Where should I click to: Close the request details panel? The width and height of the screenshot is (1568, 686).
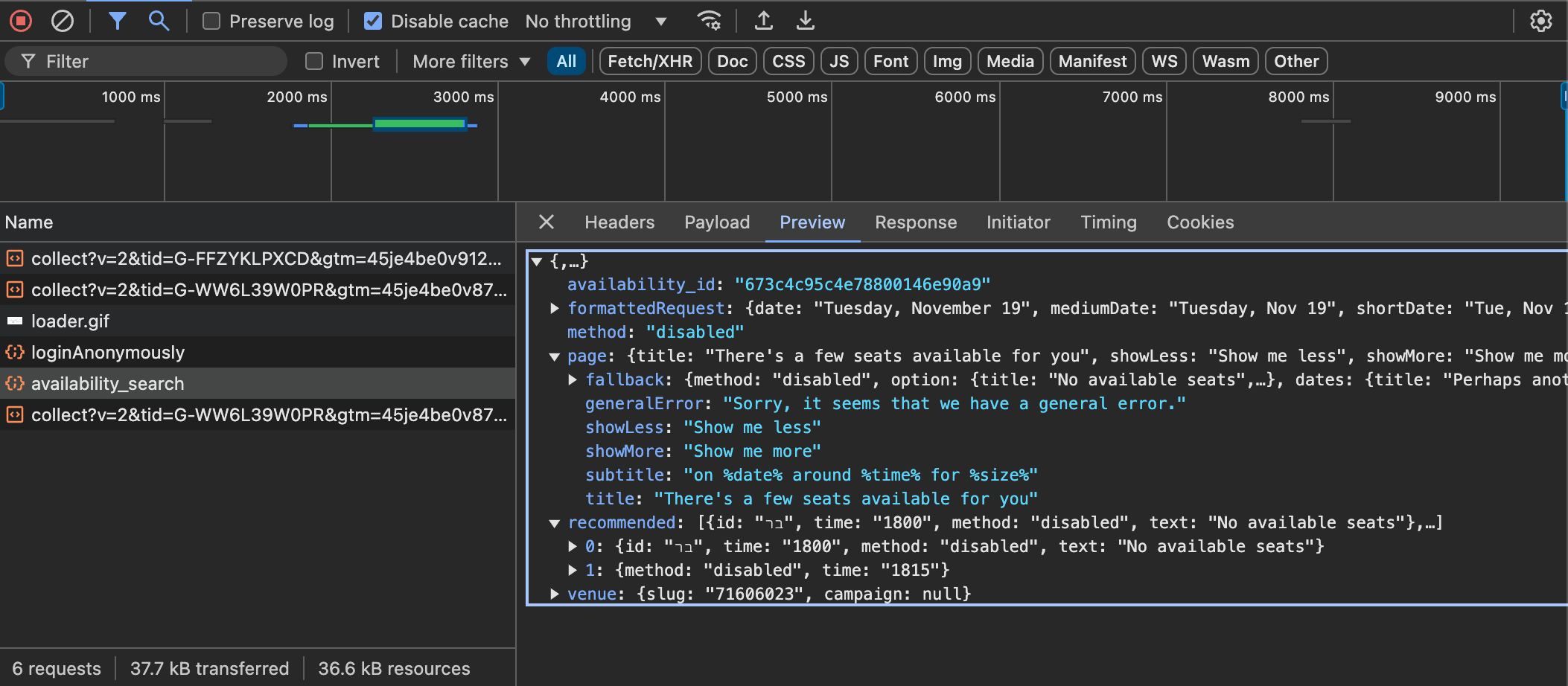click(x=546, y=222)
